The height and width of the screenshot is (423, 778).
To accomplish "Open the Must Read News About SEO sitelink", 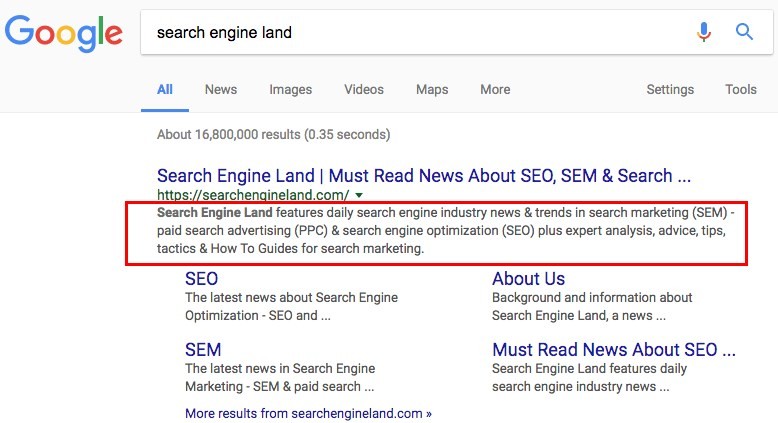I will coord(613,350).
